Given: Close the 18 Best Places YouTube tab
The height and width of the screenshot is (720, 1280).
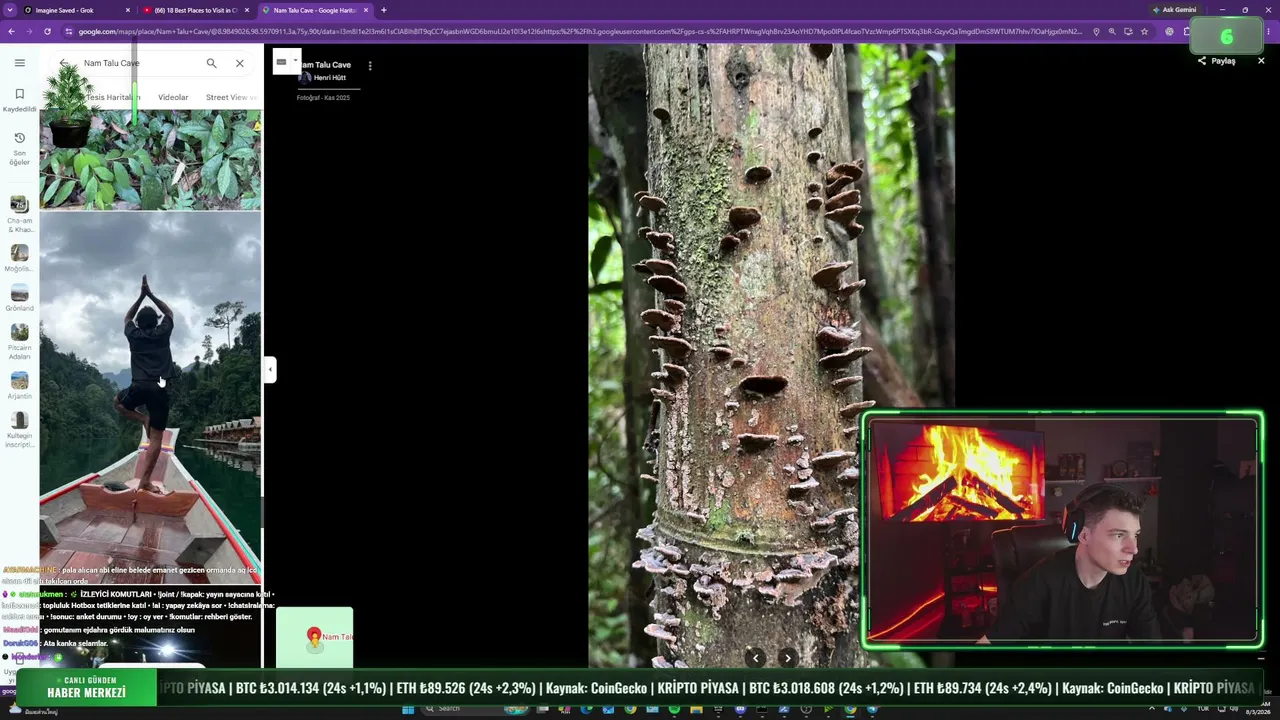Looking at the screenshot, I should point(247,10).
